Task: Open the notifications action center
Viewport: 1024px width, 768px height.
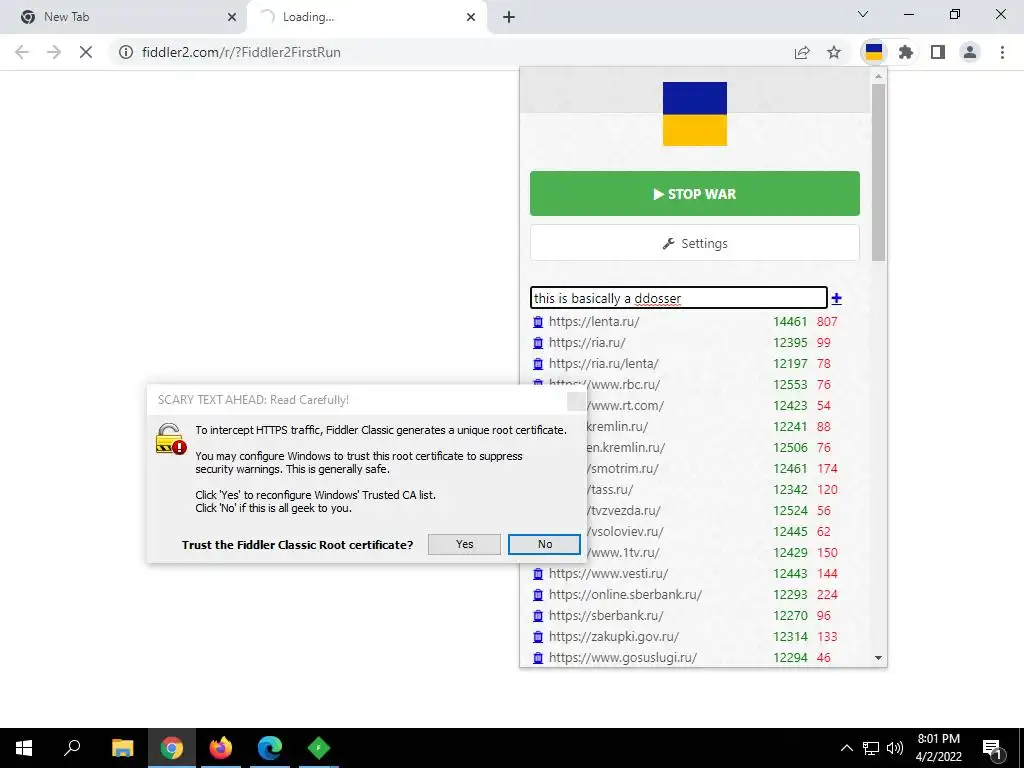Action: tap(992, 748)
